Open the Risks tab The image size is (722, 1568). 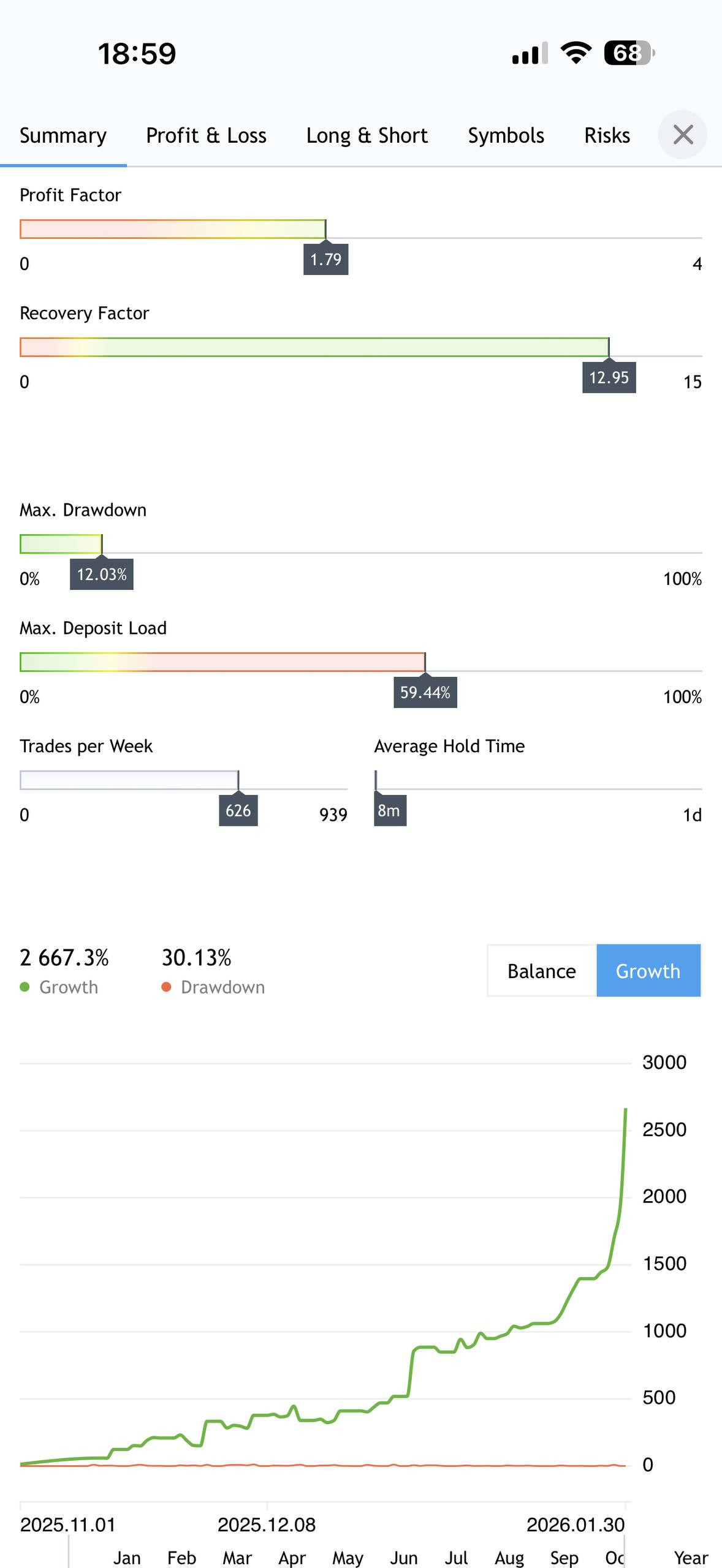coord(607,135)
